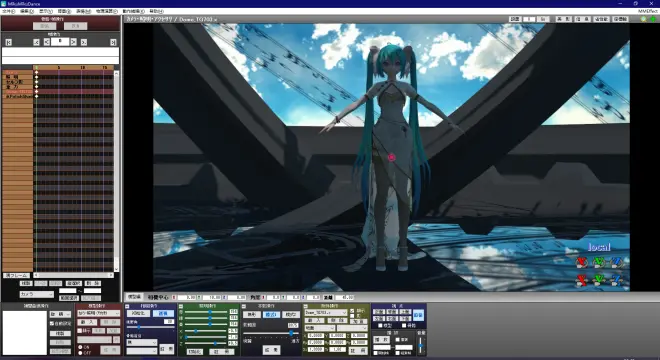Jump to next keyframe button (>.)
The width and height of the screenshot is (660, 360).
pos(84,42)
